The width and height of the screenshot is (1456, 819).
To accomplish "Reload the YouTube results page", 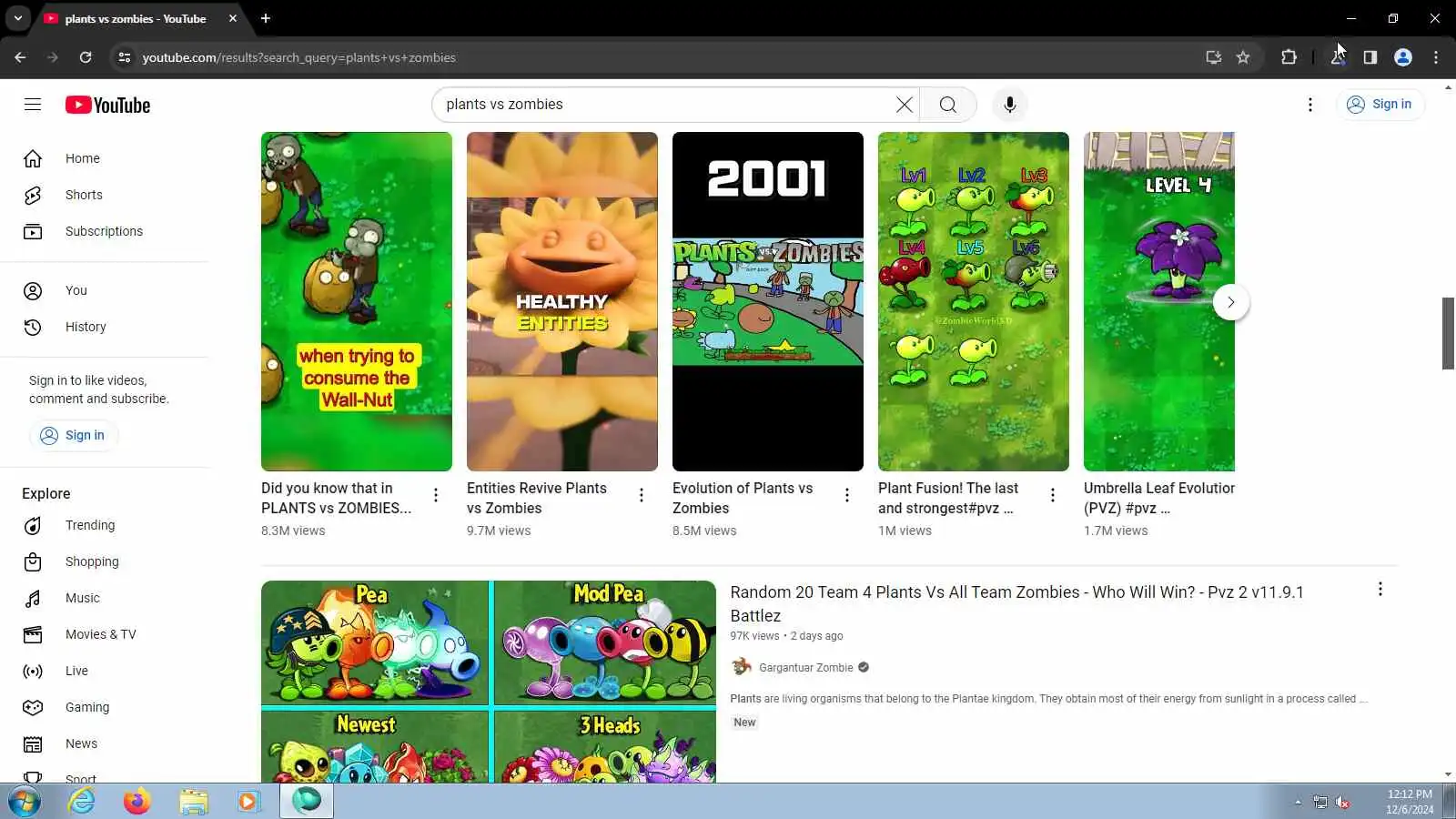I will [x=86, y=57].
